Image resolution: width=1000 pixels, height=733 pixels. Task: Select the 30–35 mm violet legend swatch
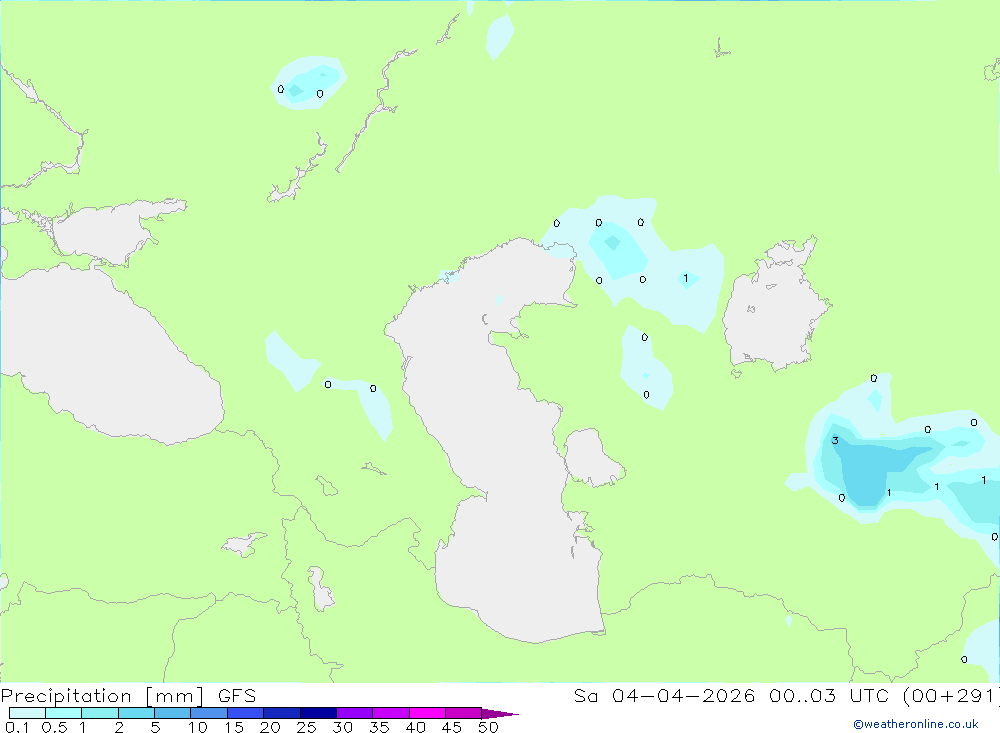355,713
